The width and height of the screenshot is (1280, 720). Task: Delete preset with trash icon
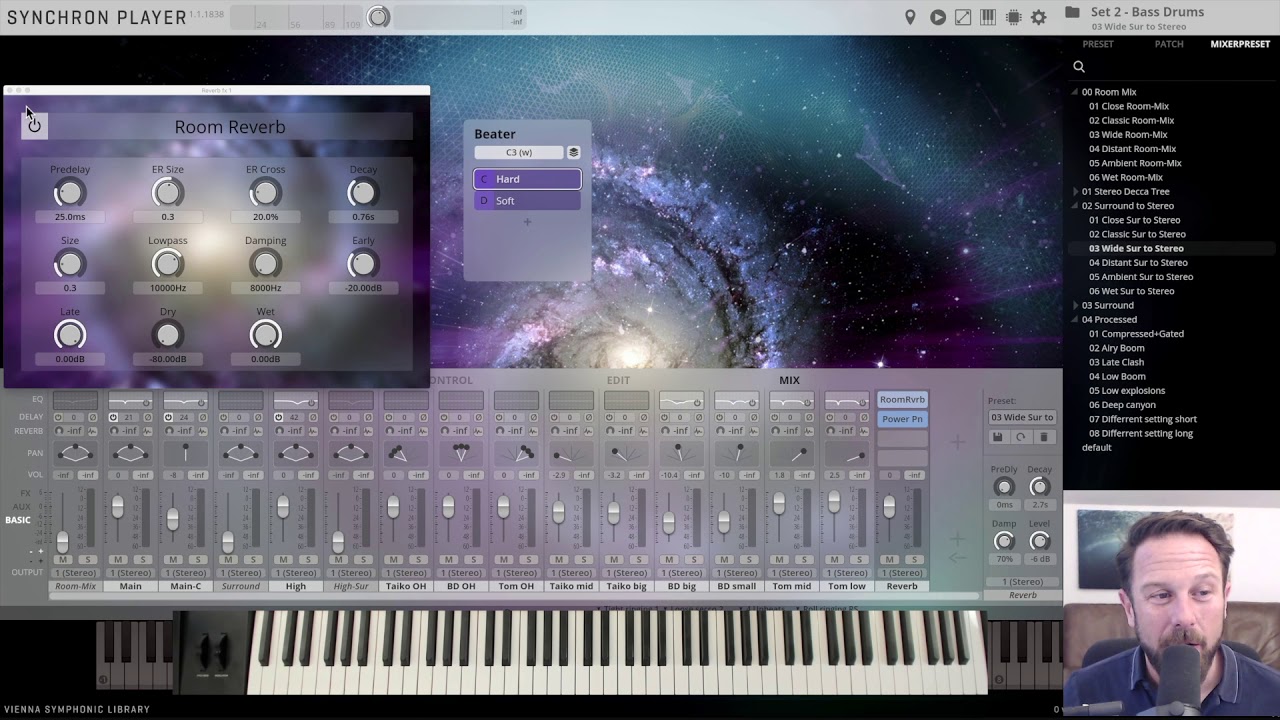[1043, 437]
